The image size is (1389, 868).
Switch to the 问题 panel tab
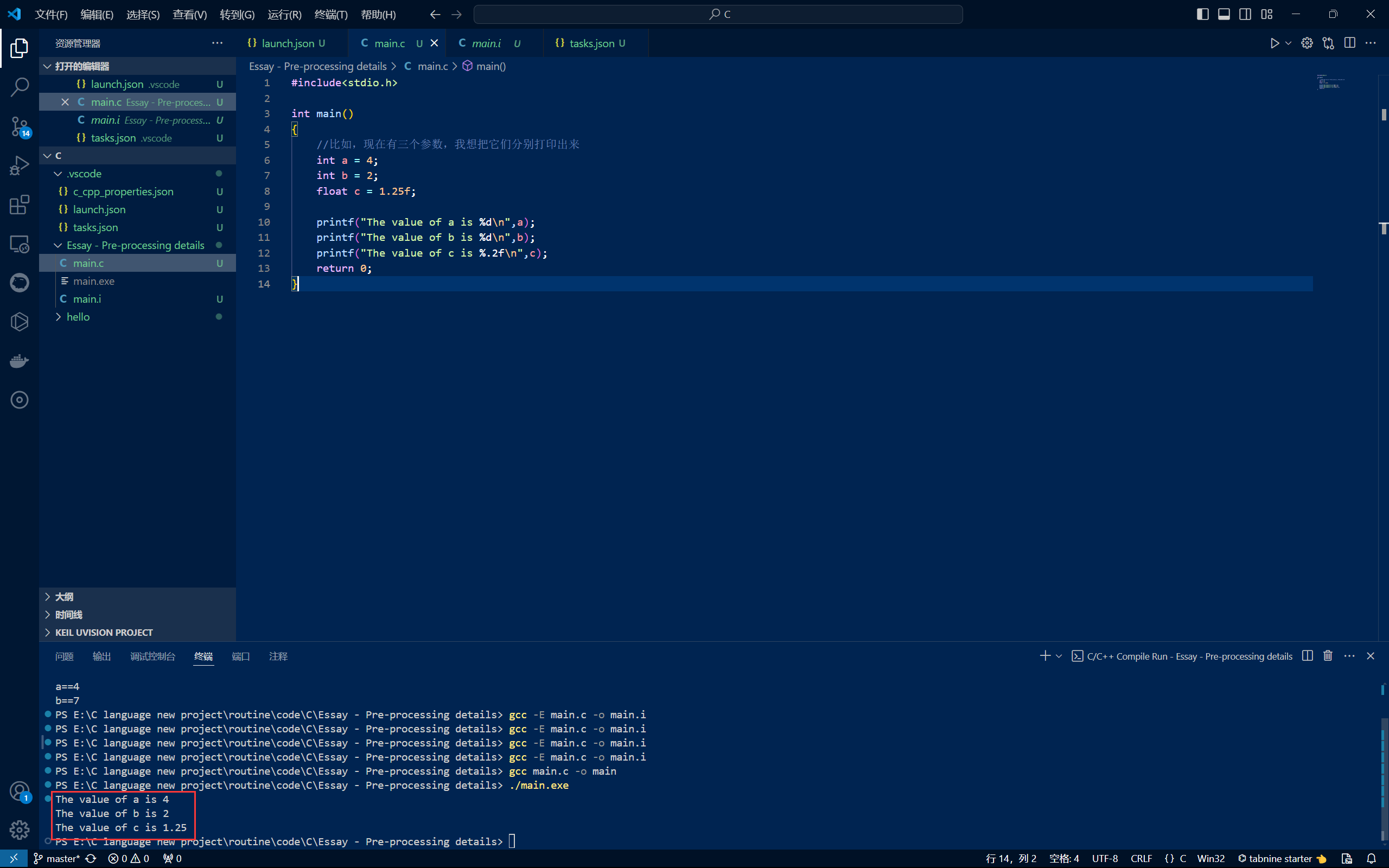(64, 655)
